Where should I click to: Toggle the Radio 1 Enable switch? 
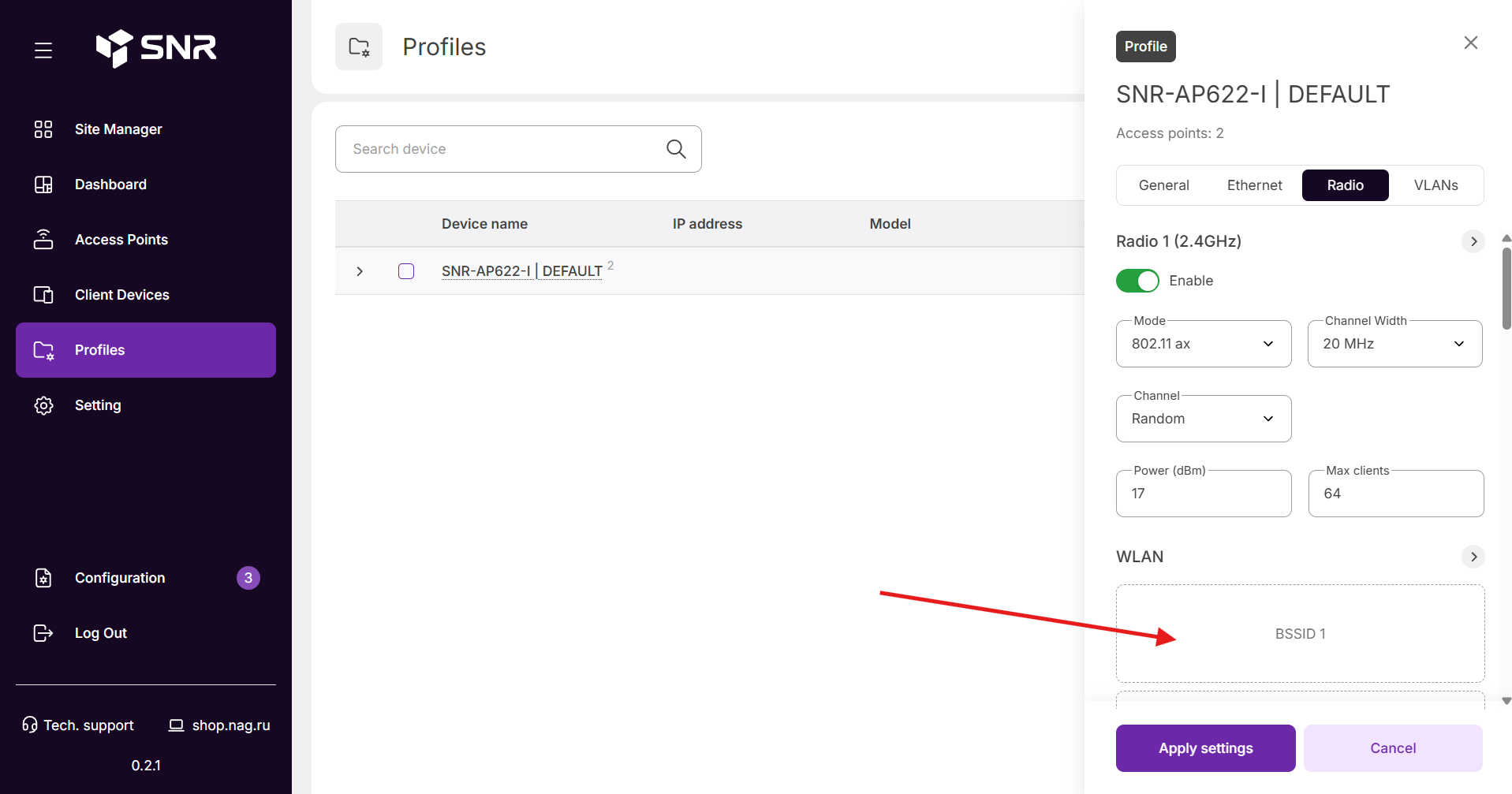[1137, 281]
